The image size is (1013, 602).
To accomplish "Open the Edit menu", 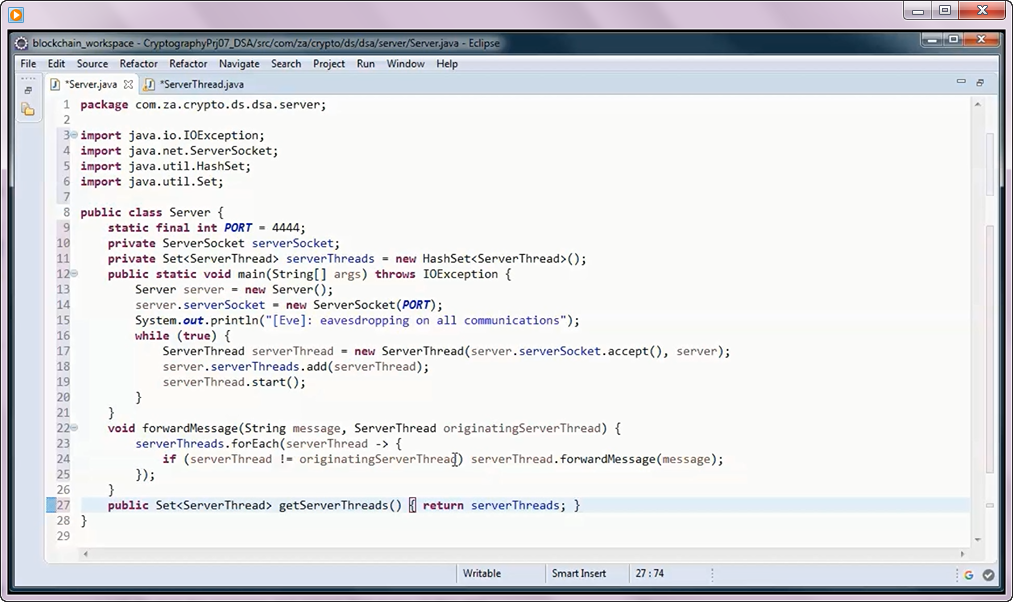I will click(56, 64).
